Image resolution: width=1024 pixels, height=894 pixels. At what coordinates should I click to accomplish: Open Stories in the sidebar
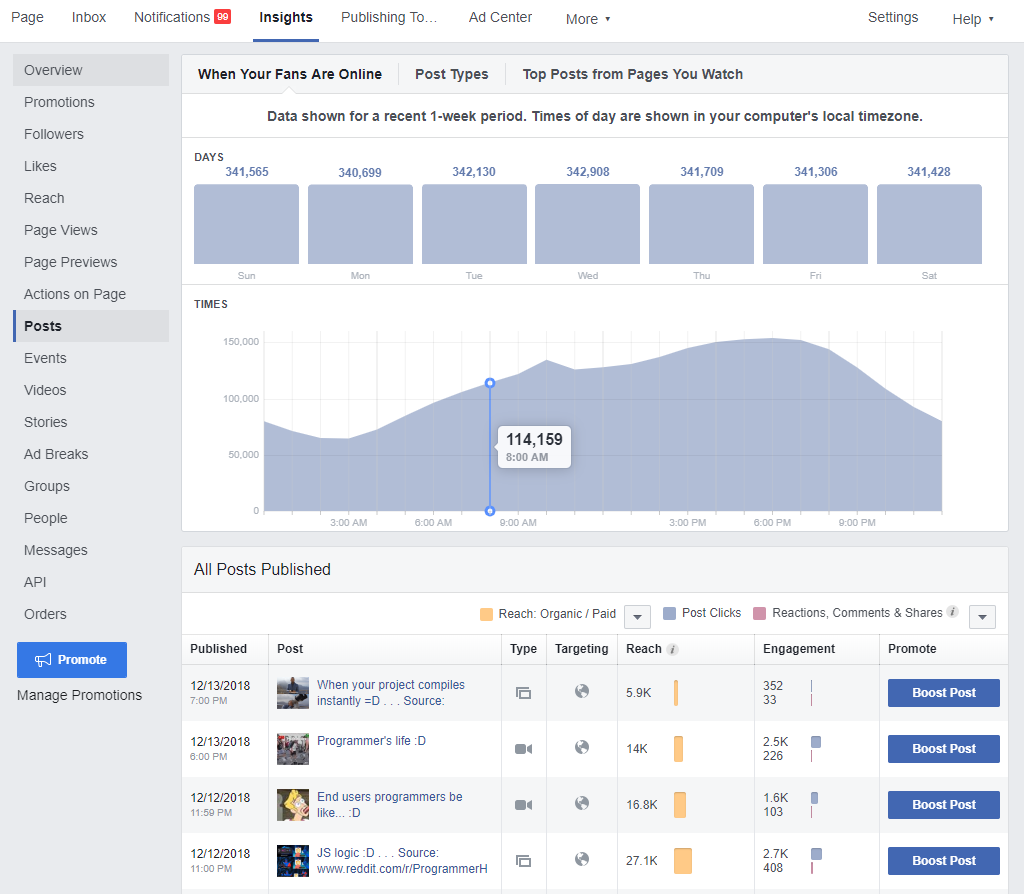[91, 422]
